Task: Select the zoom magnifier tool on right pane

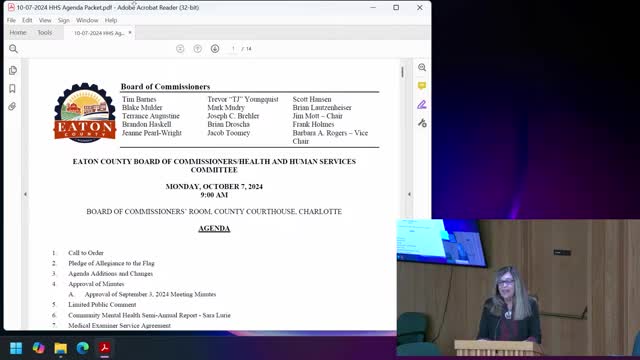Action: pos(422,68)
